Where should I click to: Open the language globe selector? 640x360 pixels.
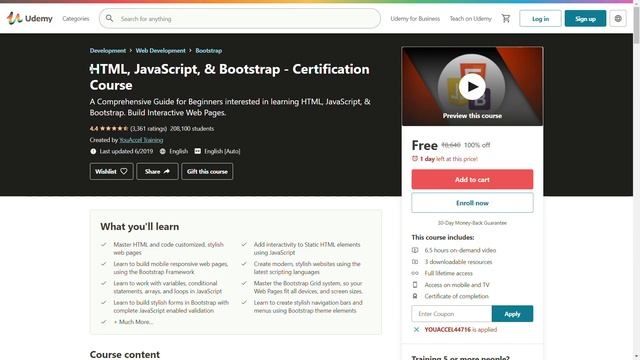(618, 19)
